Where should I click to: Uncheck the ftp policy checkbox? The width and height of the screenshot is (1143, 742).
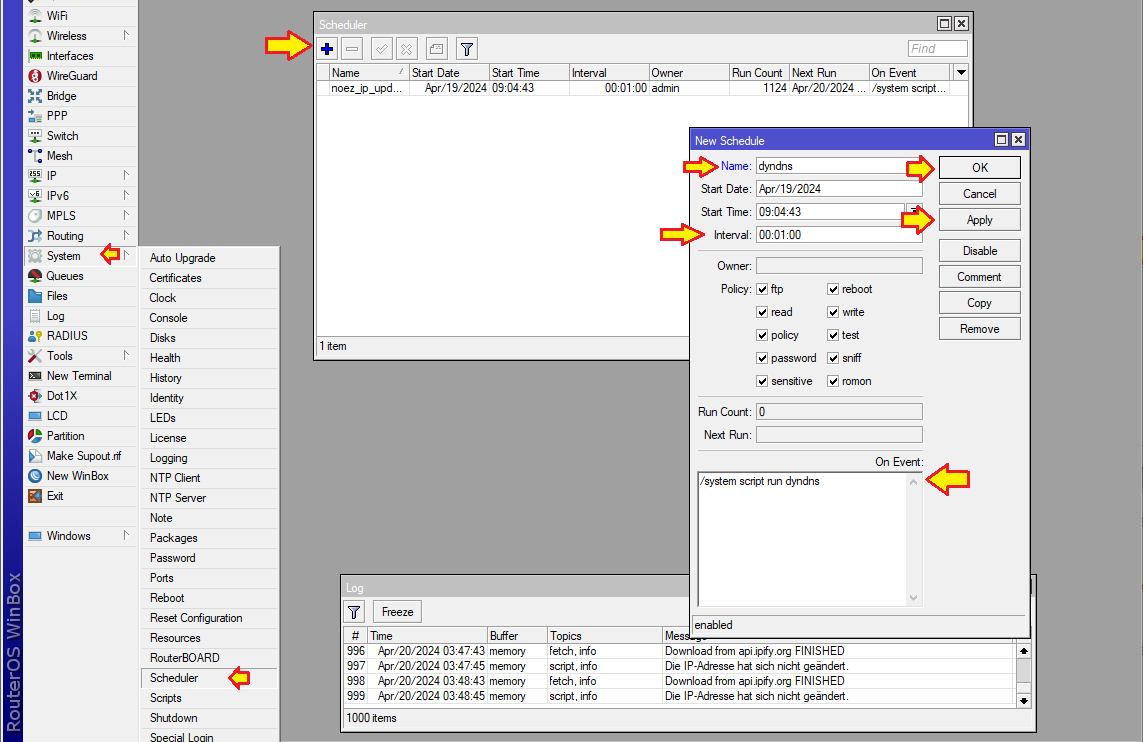763,289
